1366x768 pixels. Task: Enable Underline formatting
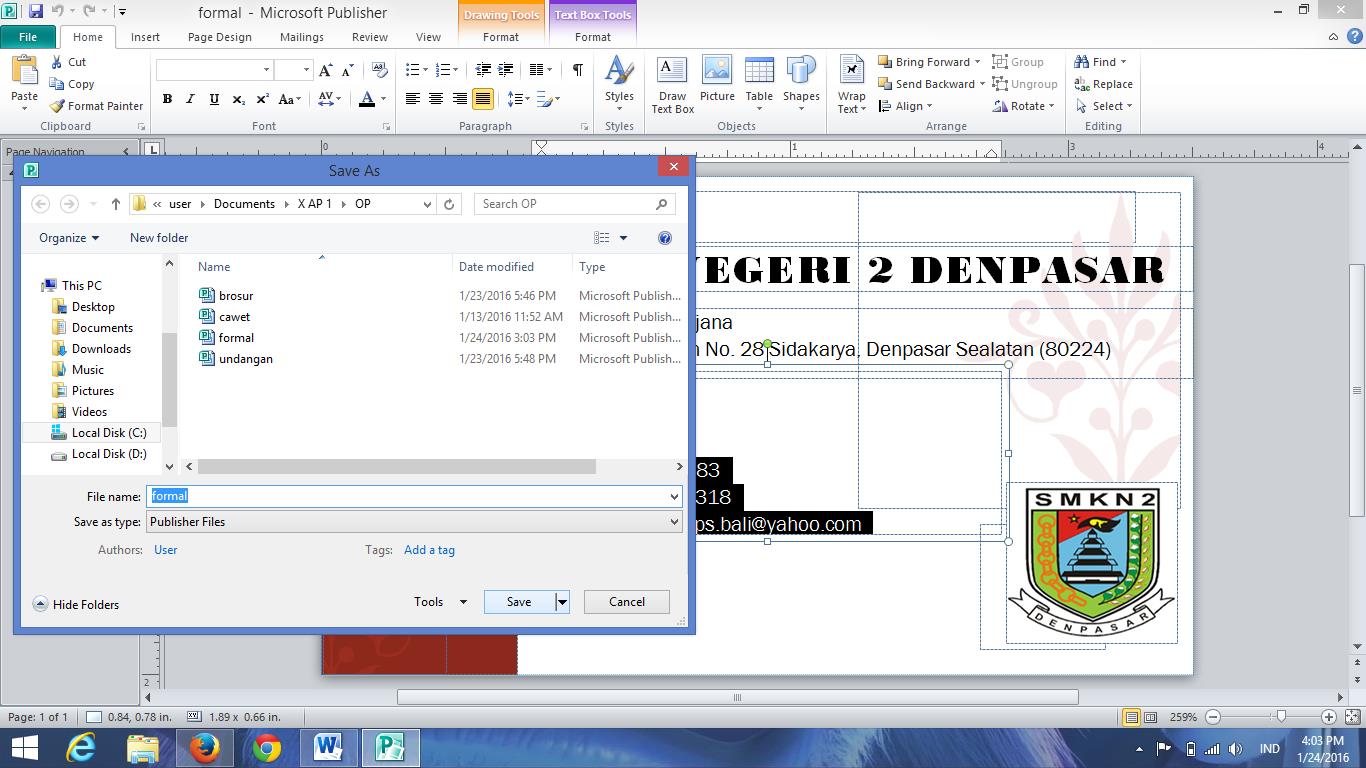coord(212,99)
